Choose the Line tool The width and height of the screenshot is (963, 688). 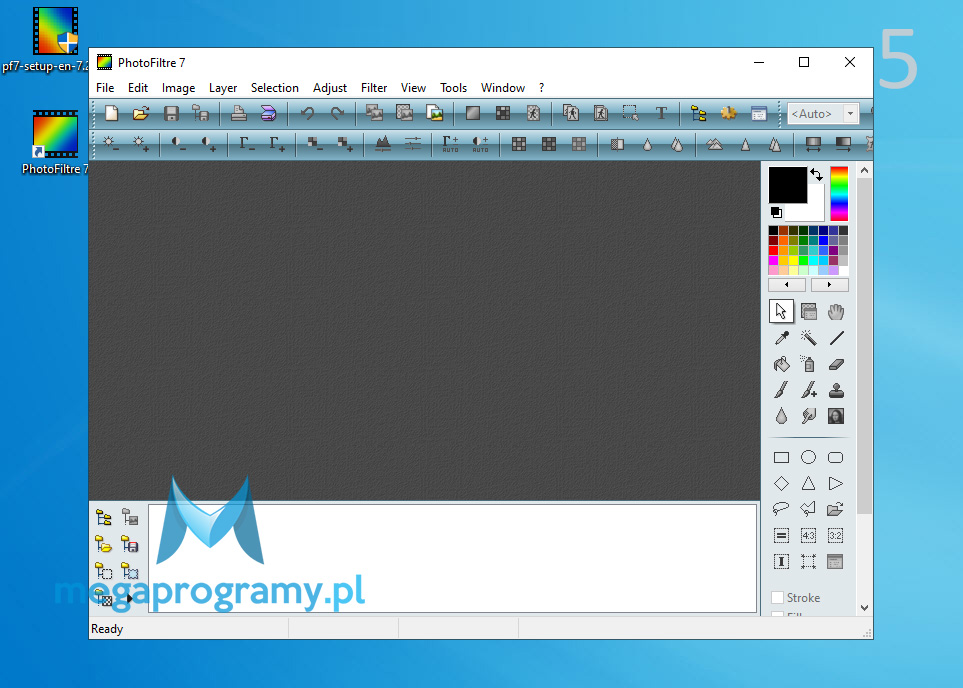[x=836, y=338]
